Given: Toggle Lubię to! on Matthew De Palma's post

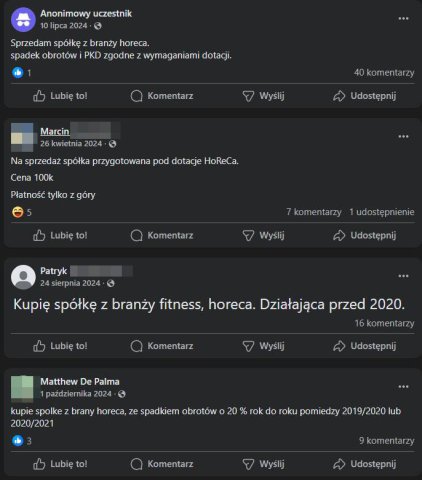Looking at the screenshot, I should point(60,464).
